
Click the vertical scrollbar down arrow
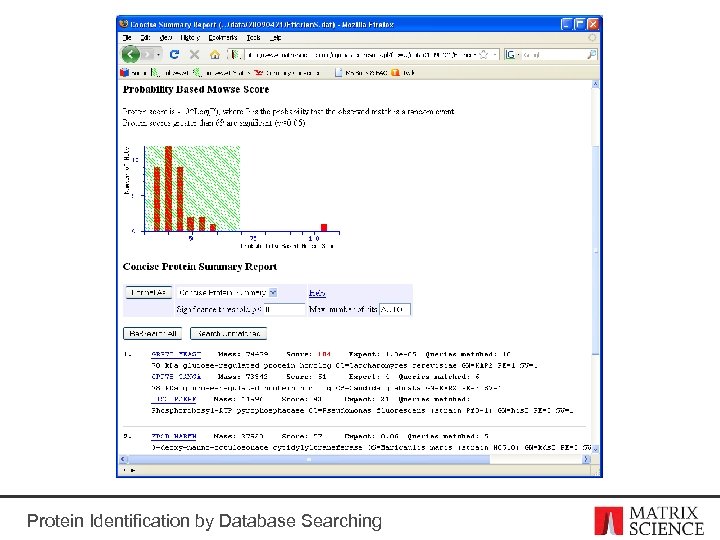[x=596, y=450]
